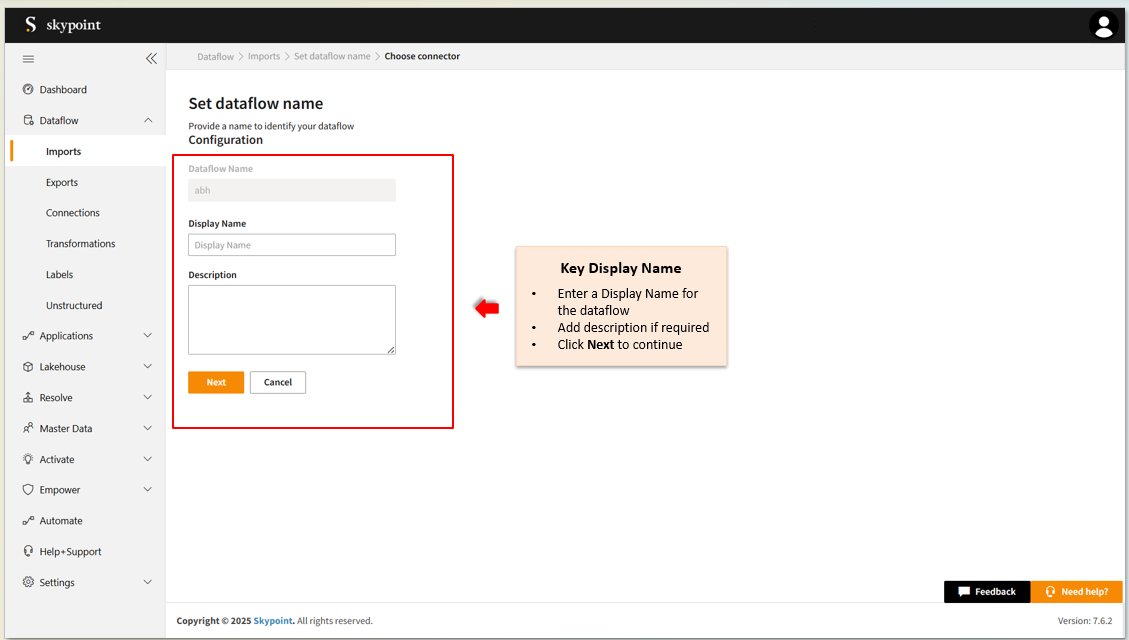Go to Transformations page
Viewport: 1129px width, 640px height.
80,244
